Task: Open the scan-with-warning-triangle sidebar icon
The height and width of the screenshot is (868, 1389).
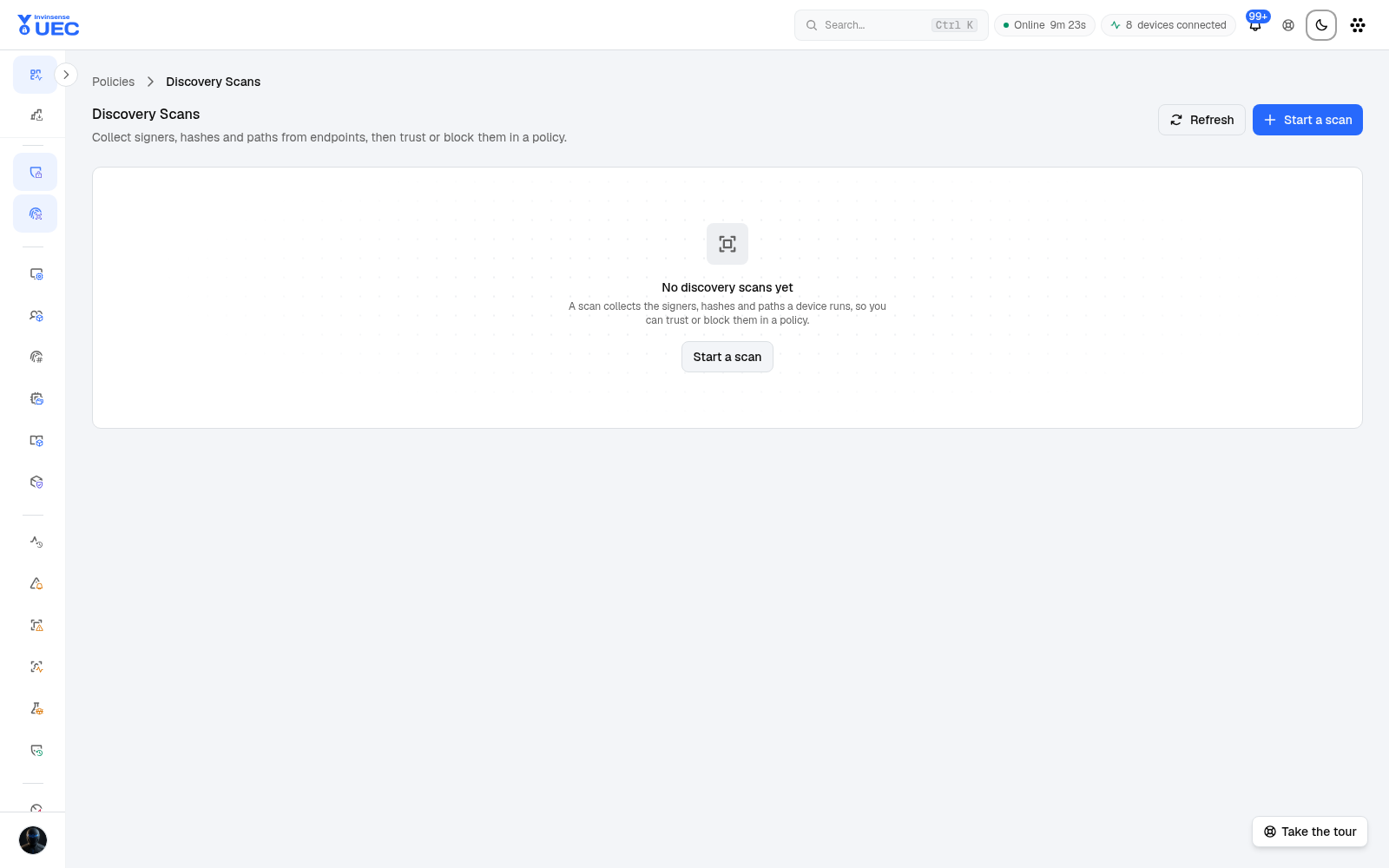Action: [36, 625]
